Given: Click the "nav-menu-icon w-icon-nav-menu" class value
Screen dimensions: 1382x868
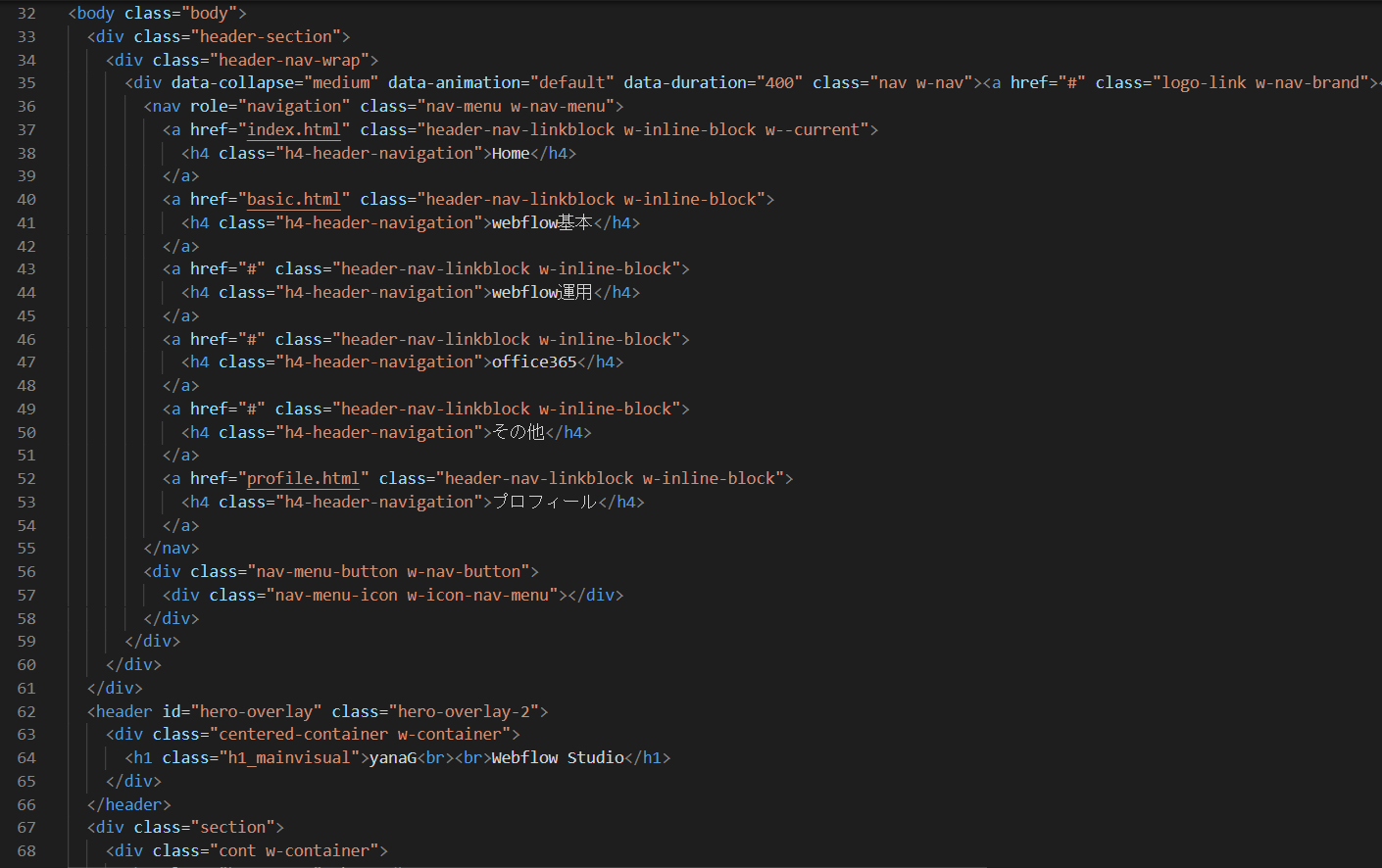Looking at the screenshot, I should (412, 595).
